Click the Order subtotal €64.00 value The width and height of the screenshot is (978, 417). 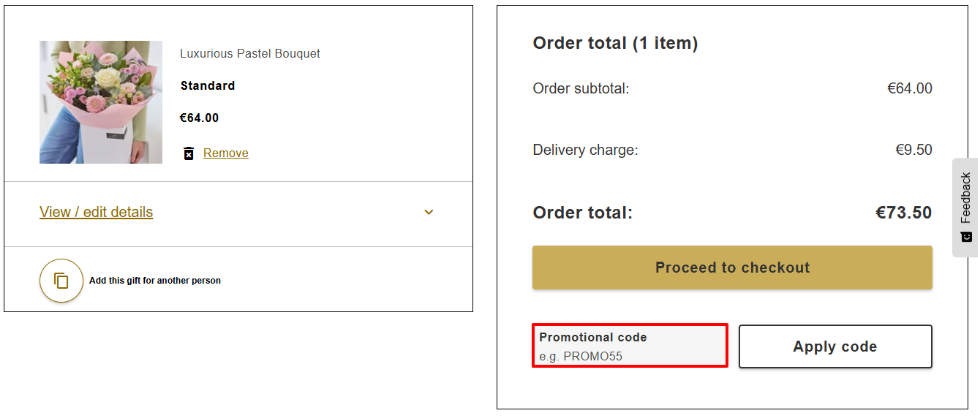tap(909, 88)
